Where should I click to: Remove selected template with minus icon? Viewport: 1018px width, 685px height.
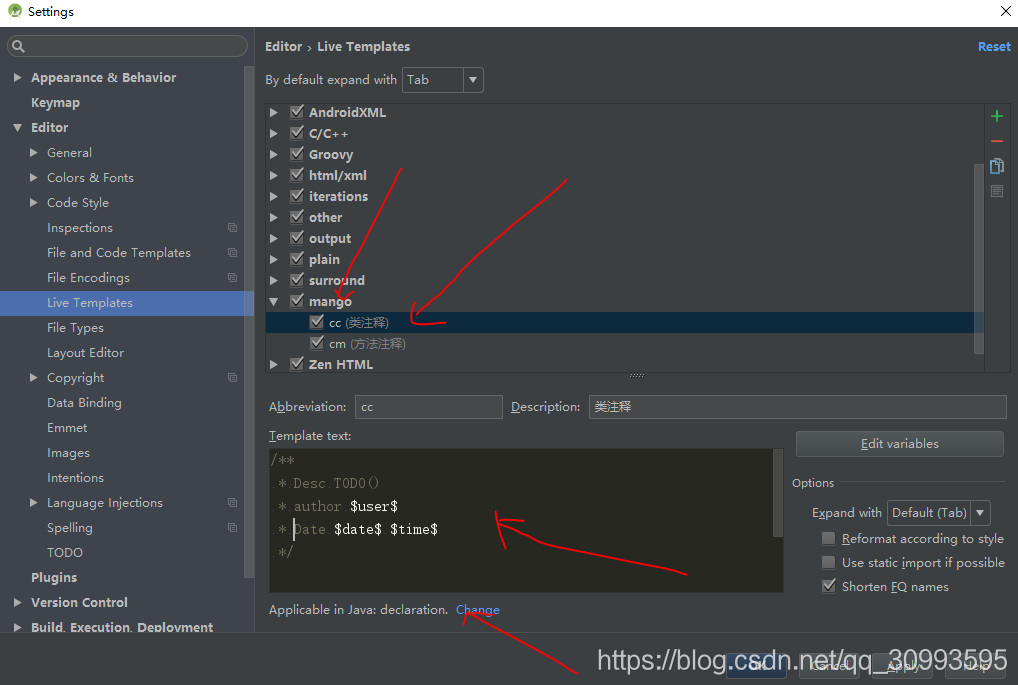pos(997,141)
